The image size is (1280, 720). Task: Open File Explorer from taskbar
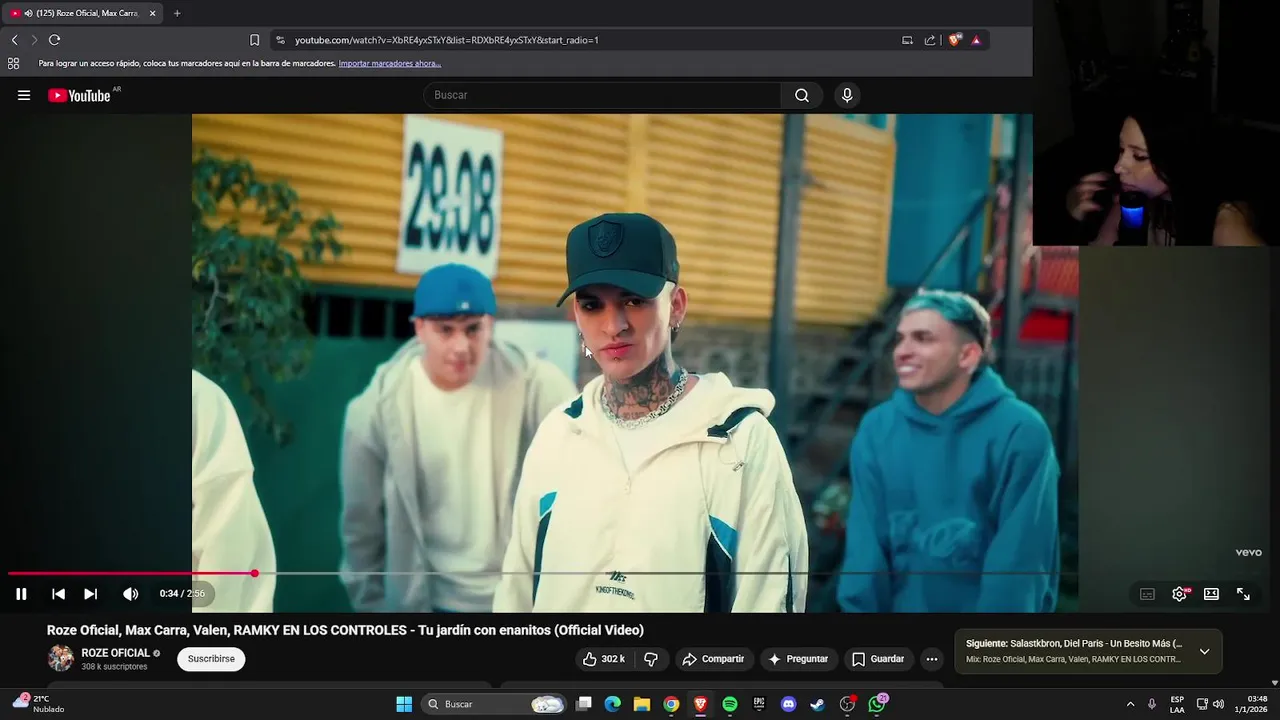point(642,704)
